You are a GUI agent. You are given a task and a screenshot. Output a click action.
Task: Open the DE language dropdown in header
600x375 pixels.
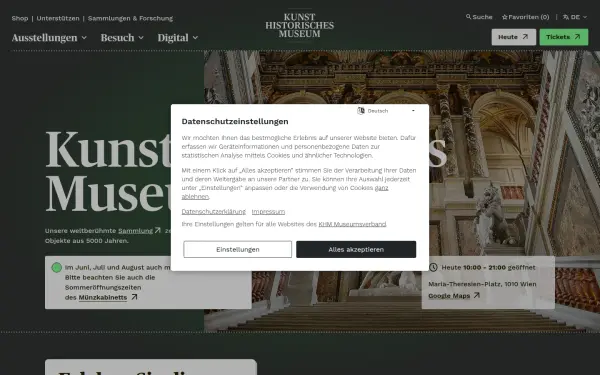[x=575, y=17]
